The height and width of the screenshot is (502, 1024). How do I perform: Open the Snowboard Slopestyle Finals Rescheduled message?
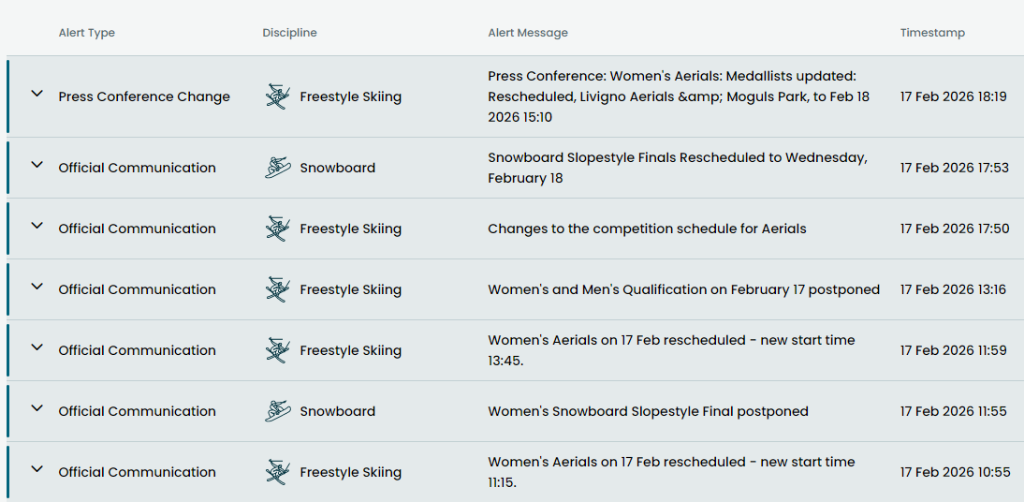(677, 167)
